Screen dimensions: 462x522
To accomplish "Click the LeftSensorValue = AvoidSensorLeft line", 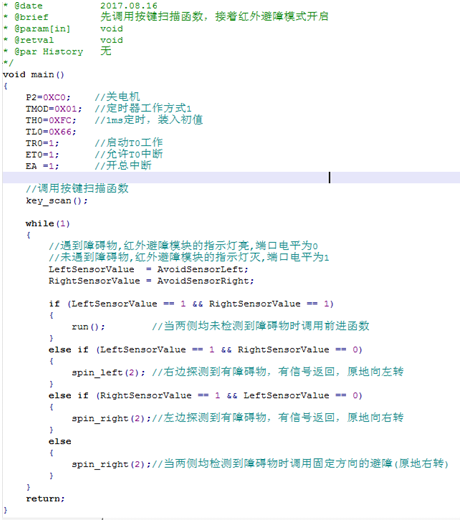I will pyautogui.click(x=148, y=269).
